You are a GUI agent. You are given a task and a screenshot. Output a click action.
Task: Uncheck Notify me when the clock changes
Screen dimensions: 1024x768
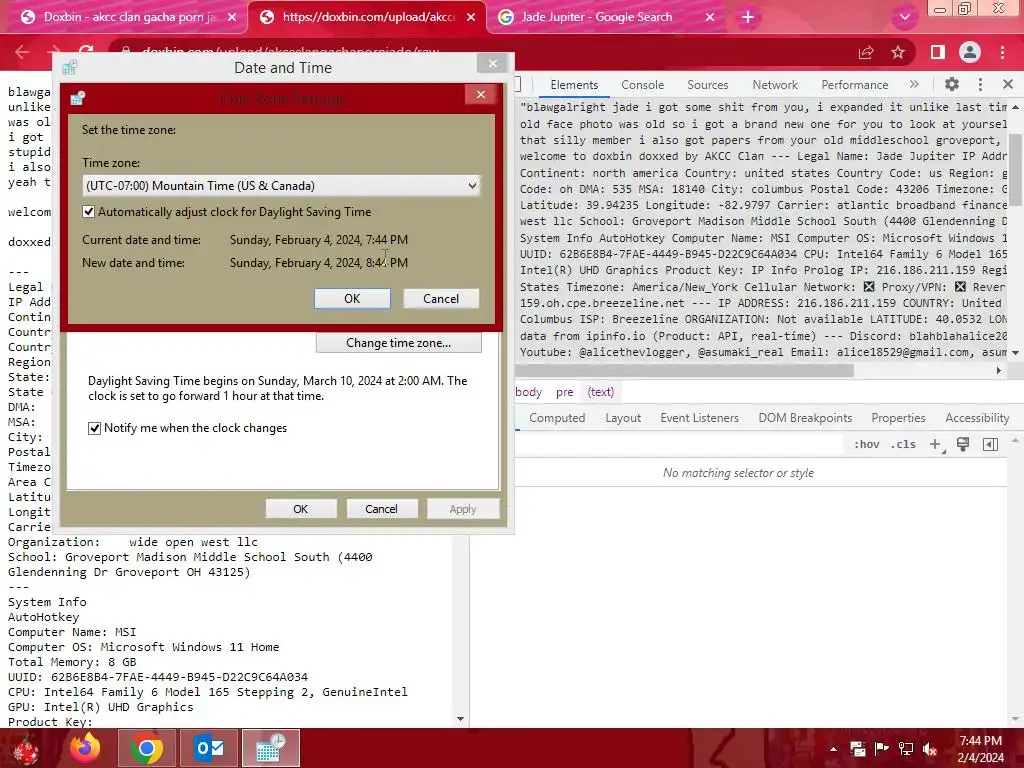95,428
